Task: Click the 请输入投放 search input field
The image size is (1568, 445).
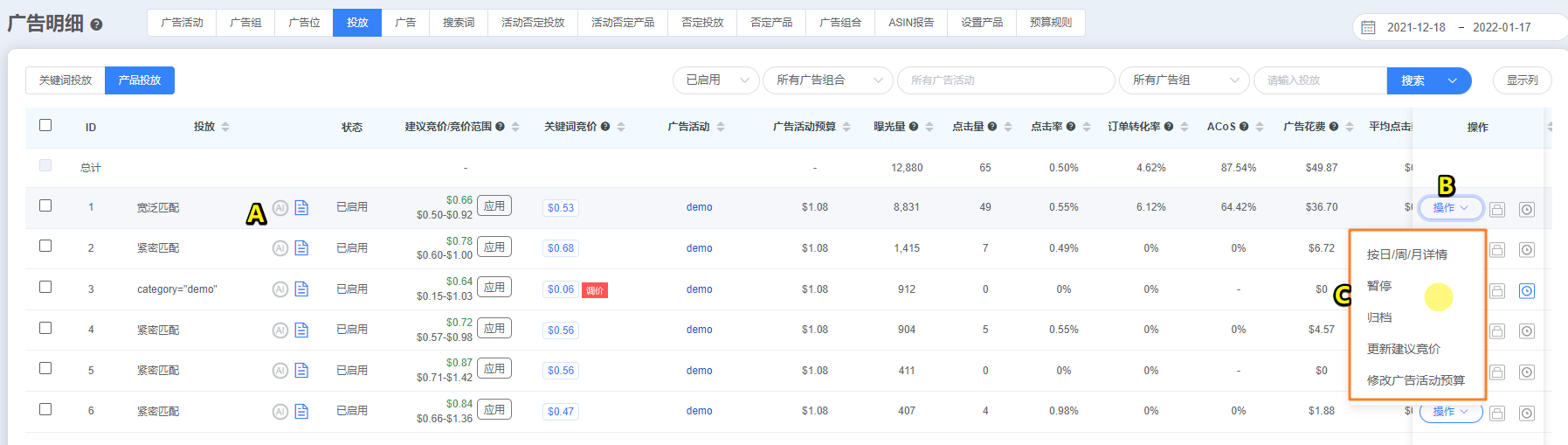Action: [1319, 80]
